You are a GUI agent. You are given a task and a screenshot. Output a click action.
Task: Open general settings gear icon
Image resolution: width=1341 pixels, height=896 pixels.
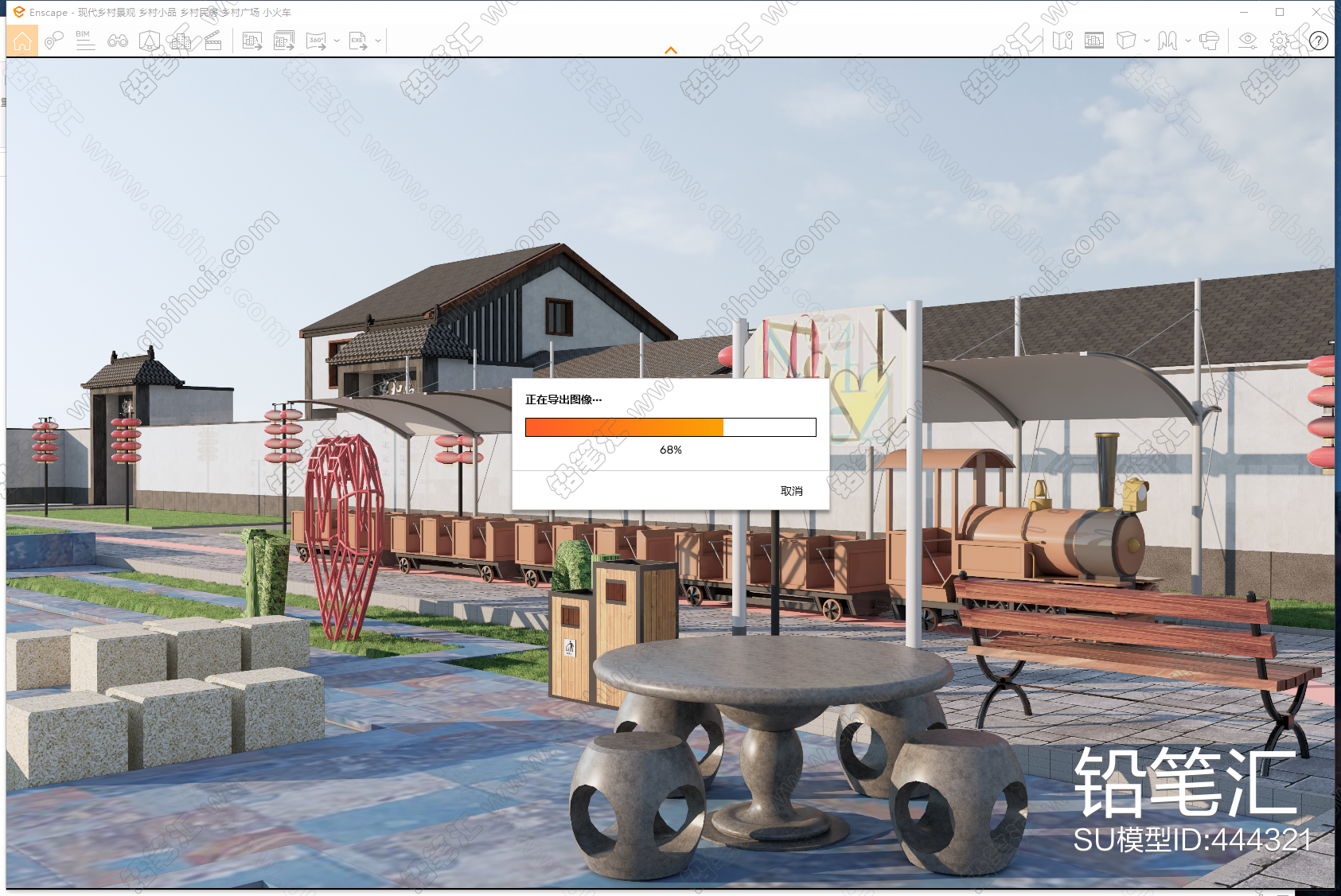pos(1280,41)
